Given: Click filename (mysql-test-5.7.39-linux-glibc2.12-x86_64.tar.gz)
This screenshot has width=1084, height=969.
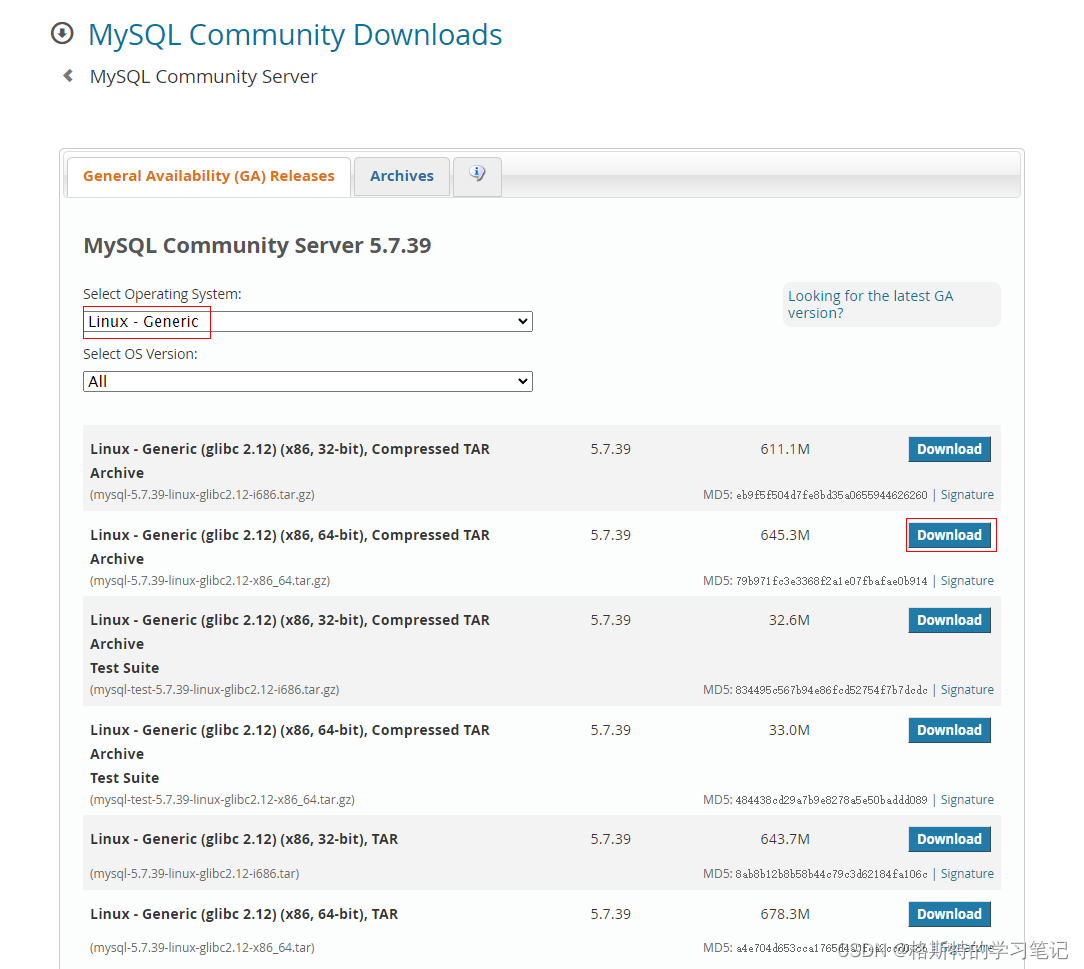Looking at the screenshot, I should pos(222,800).
